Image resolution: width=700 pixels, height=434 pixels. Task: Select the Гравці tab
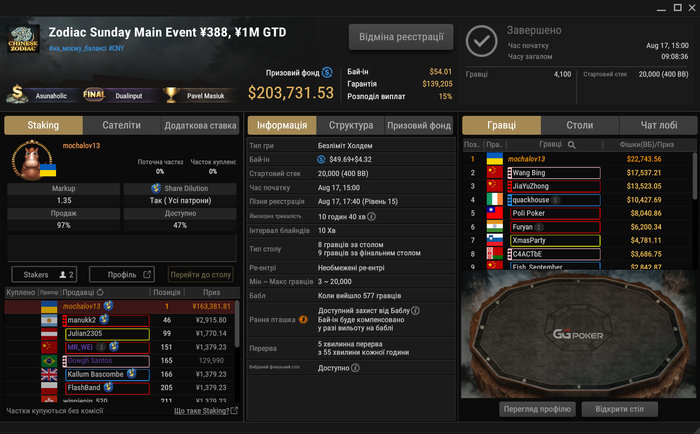[501, 125]
